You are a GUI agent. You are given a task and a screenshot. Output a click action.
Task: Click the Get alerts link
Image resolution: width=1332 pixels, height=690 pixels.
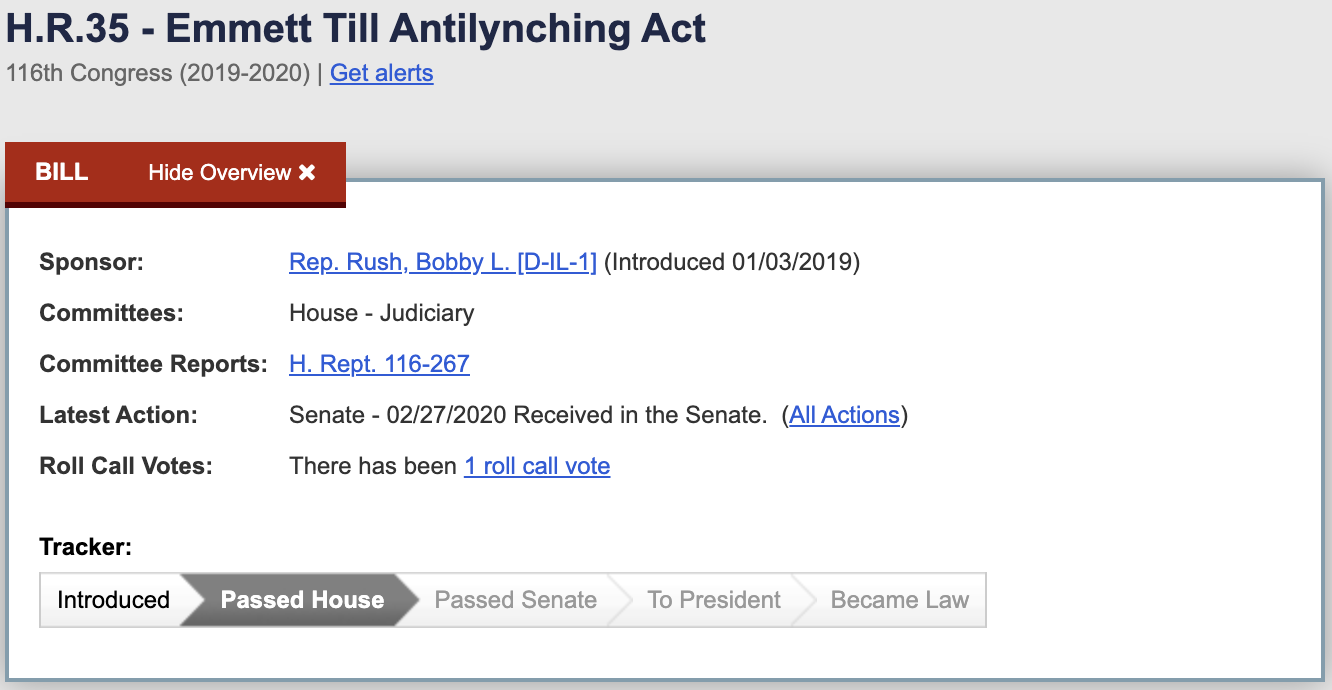(x=381, y=73)
